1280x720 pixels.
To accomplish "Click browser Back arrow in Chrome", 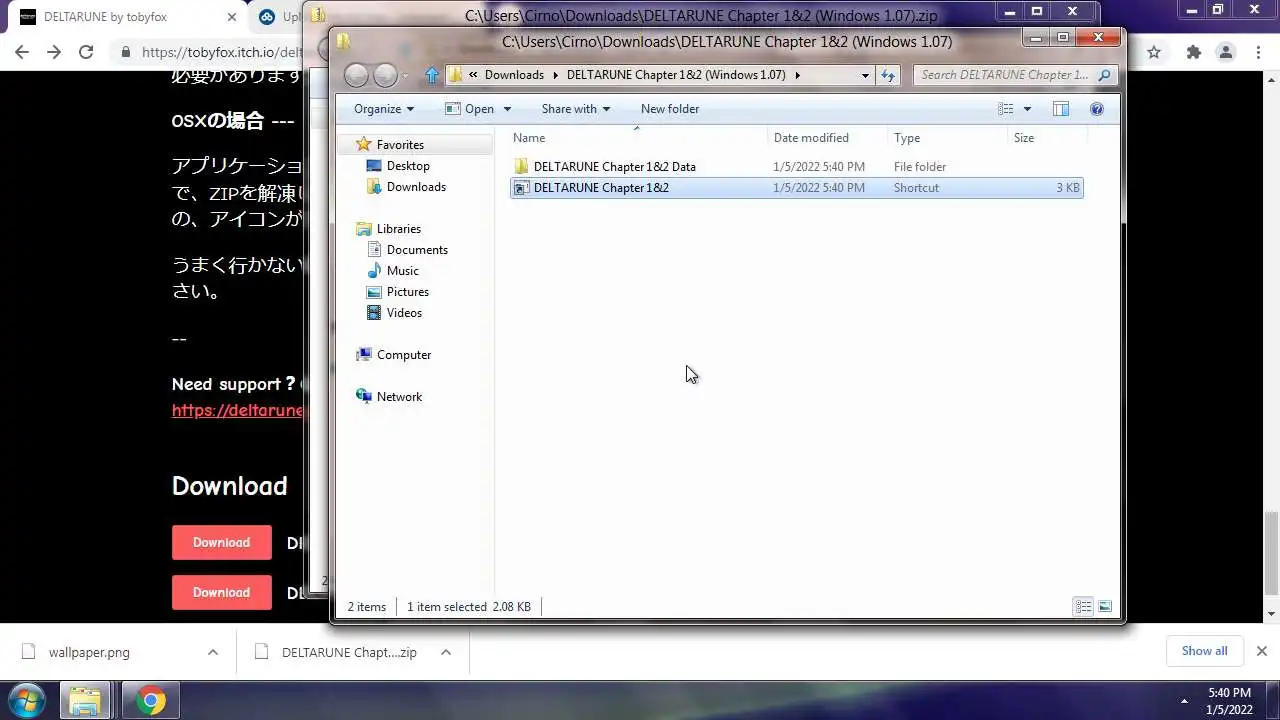I will click(x=22, y=52).
